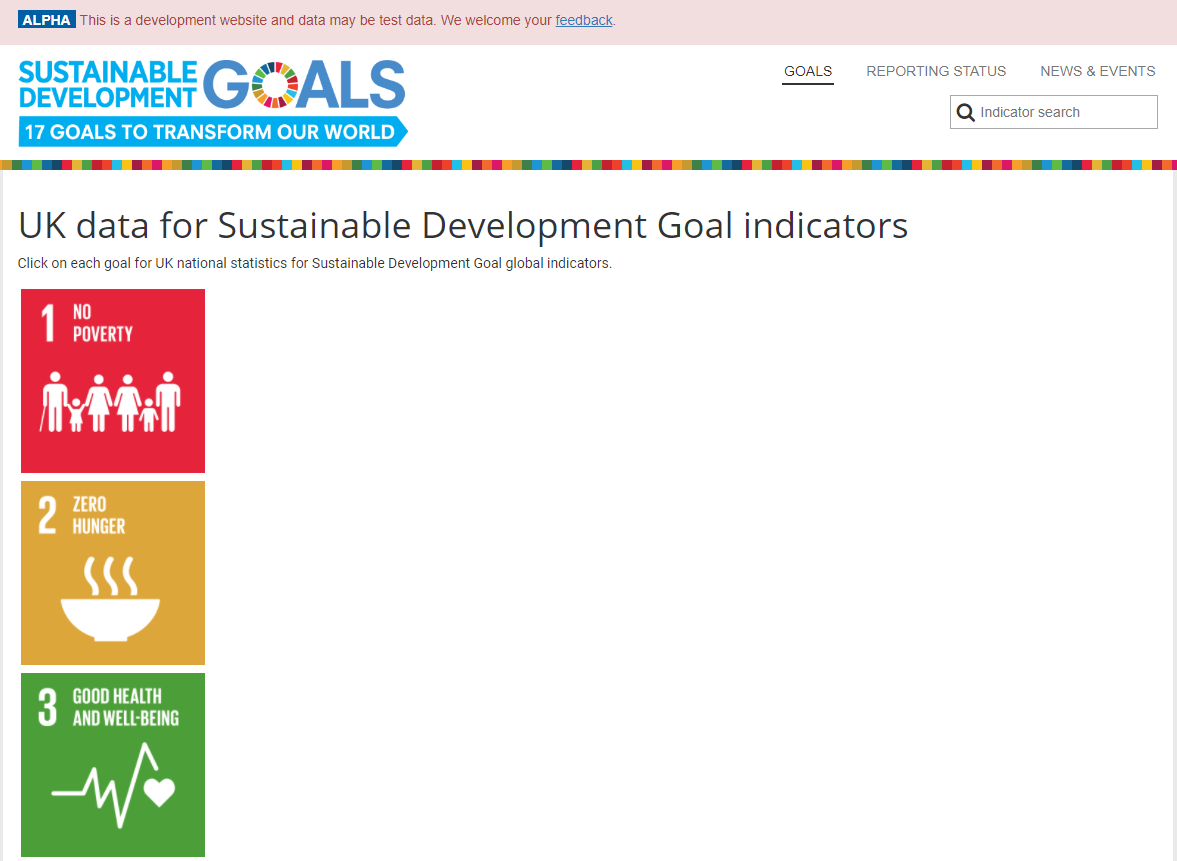This screenshot has height=861, width=1177.
Task: Select the search magnifier icon
Action: point(965,111)
